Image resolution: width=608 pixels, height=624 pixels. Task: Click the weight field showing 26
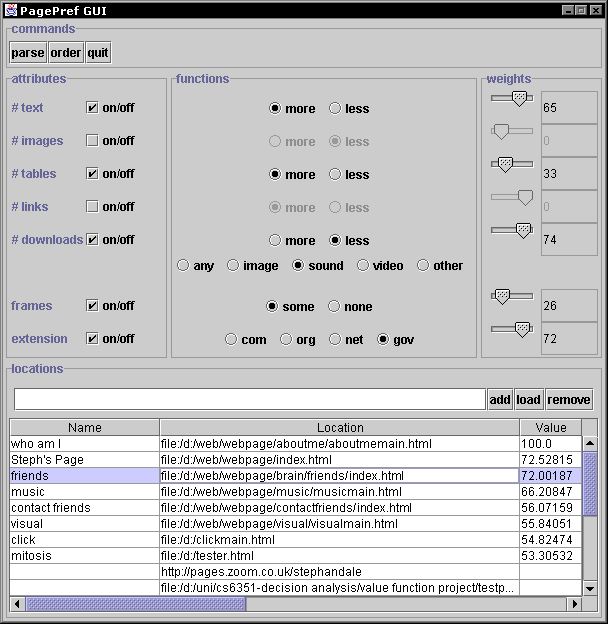click(x=569, y=306)
